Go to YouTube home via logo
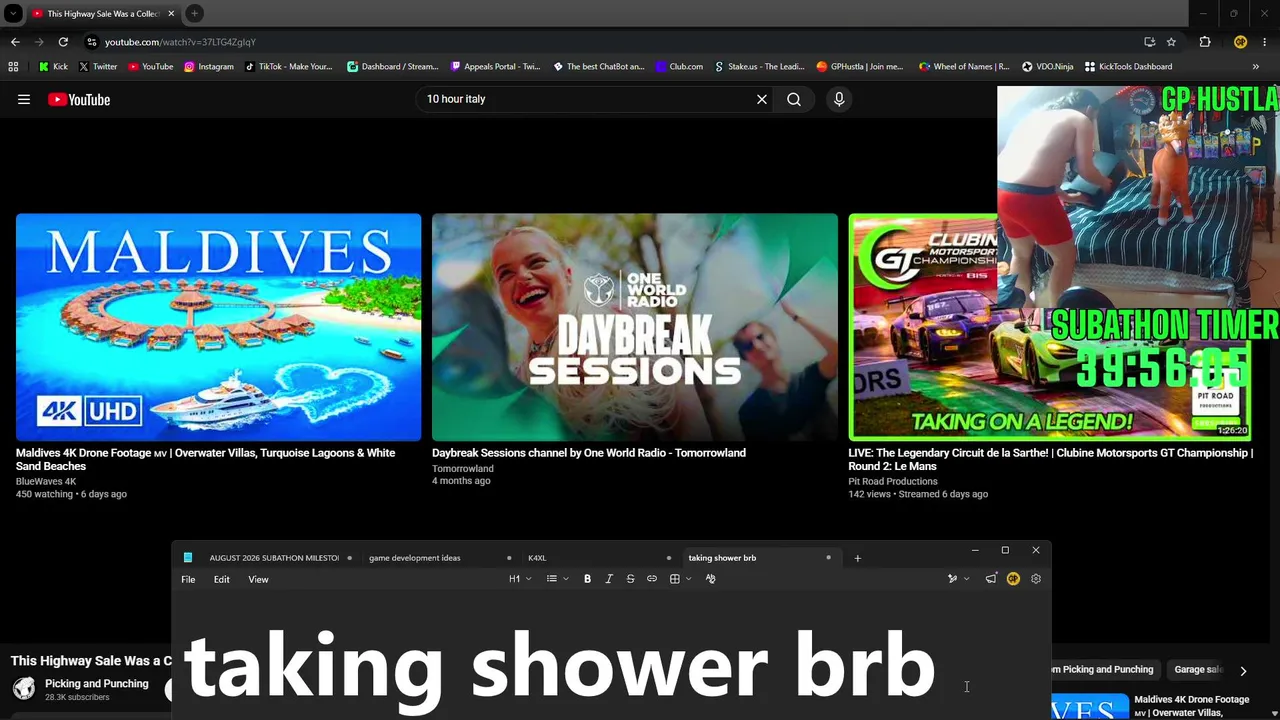This screenshot has height=720, width=1280. (79, 99)
